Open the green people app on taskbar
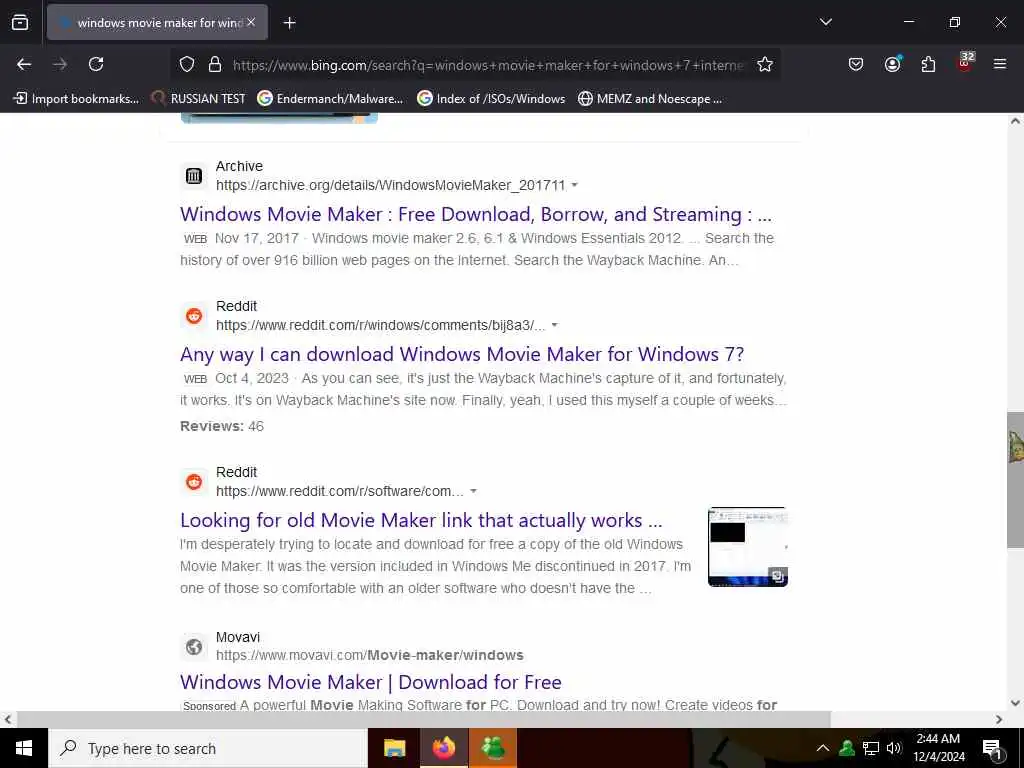This screenshot has width=1024, height=768. point(493,748)
